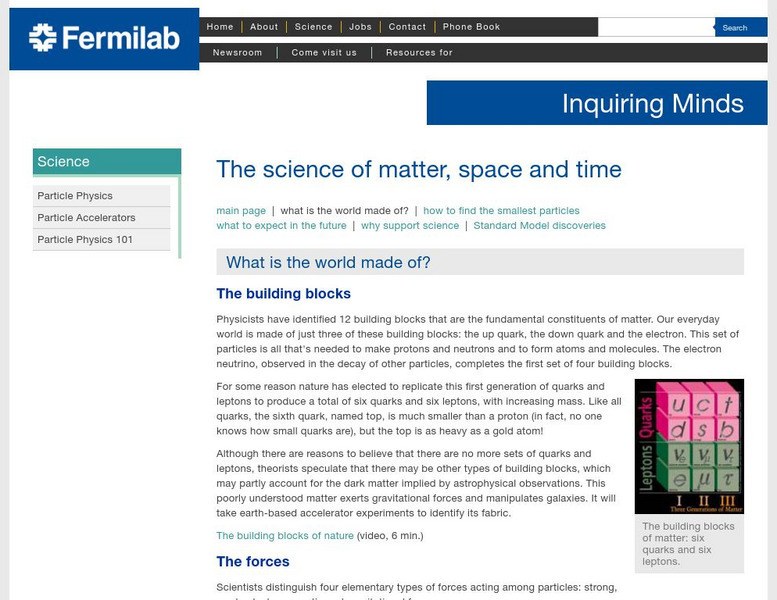Viewport: 777px width, 600px height.
Task: Open the quarks and leptons diagram image
Action: click(689, 446)
